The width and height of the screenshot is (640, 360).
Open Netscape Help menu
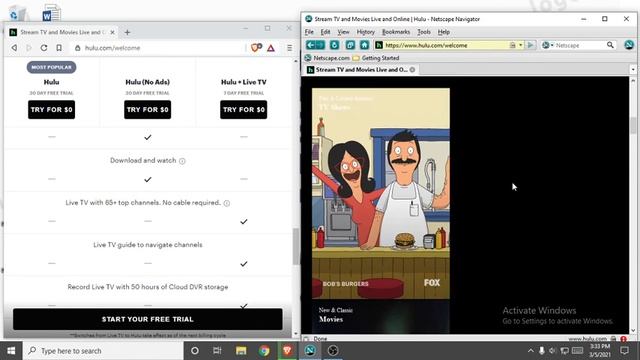click(444, 32)
